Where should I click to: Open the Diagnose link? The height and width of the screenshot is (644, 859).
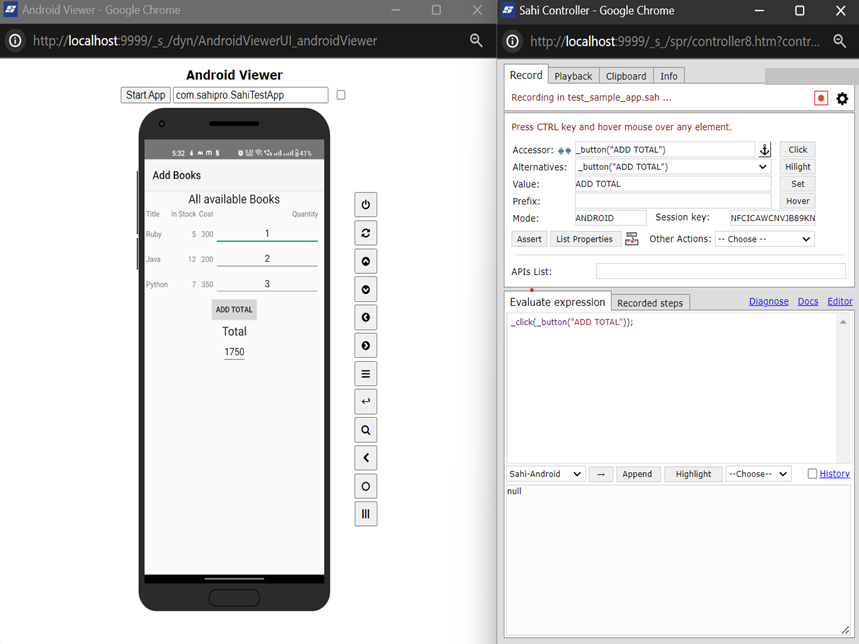coord(768,301)
